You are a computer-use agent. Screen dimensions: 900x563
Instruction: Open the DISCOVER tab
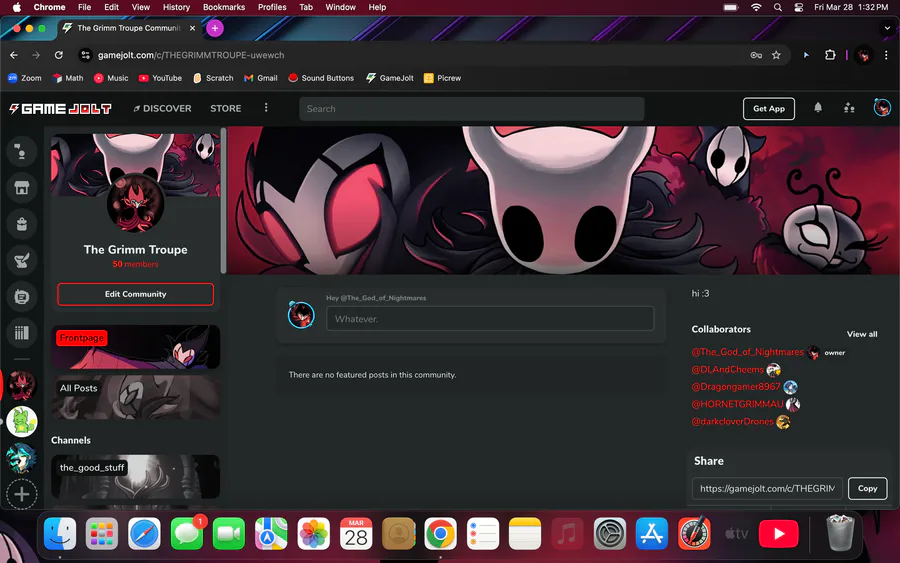[x=162, y=108]
